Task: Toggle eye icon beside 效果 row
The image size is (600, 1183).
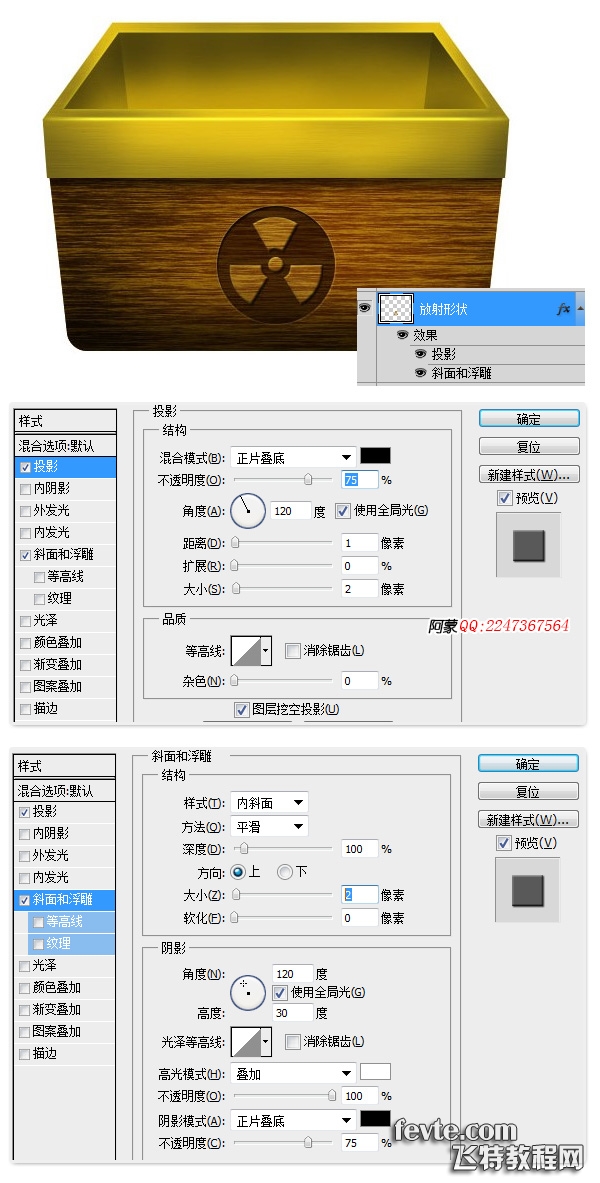Action: click(x=402, y=335)
